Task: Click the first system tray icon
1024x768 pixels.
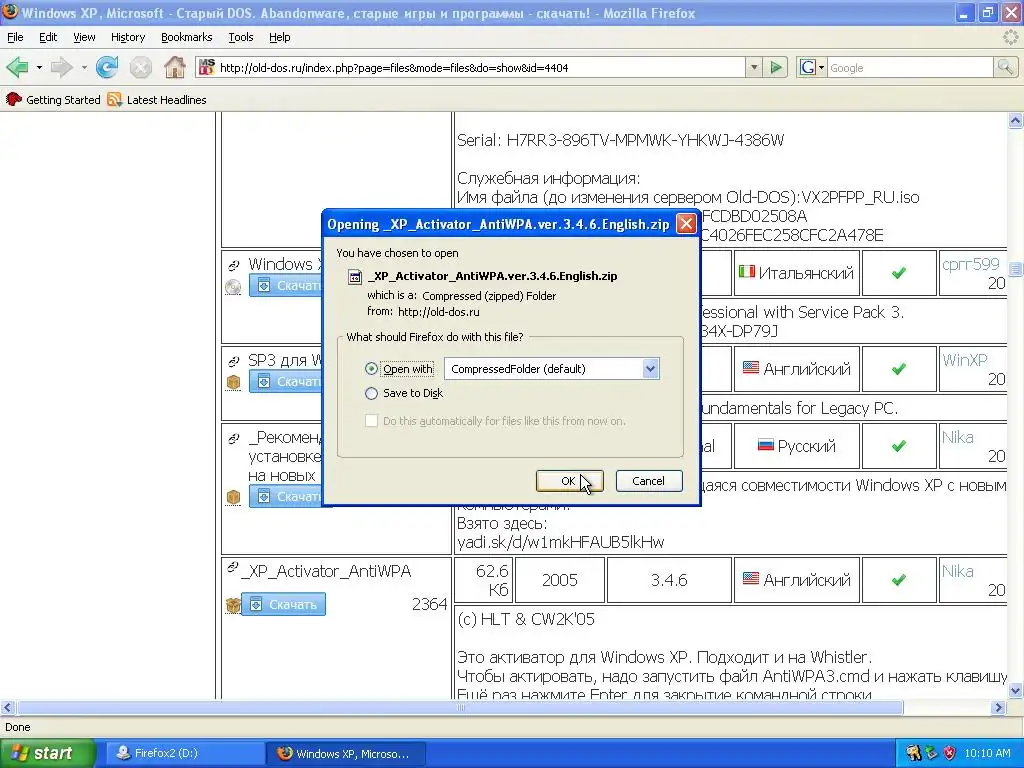Action: 914,753
